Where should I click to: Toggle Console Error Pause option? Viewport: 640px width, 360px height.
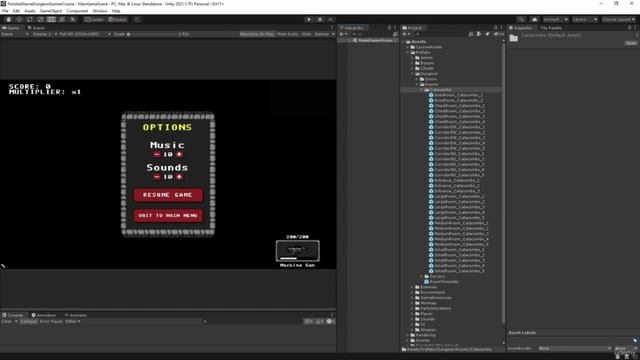click(51, 322)
